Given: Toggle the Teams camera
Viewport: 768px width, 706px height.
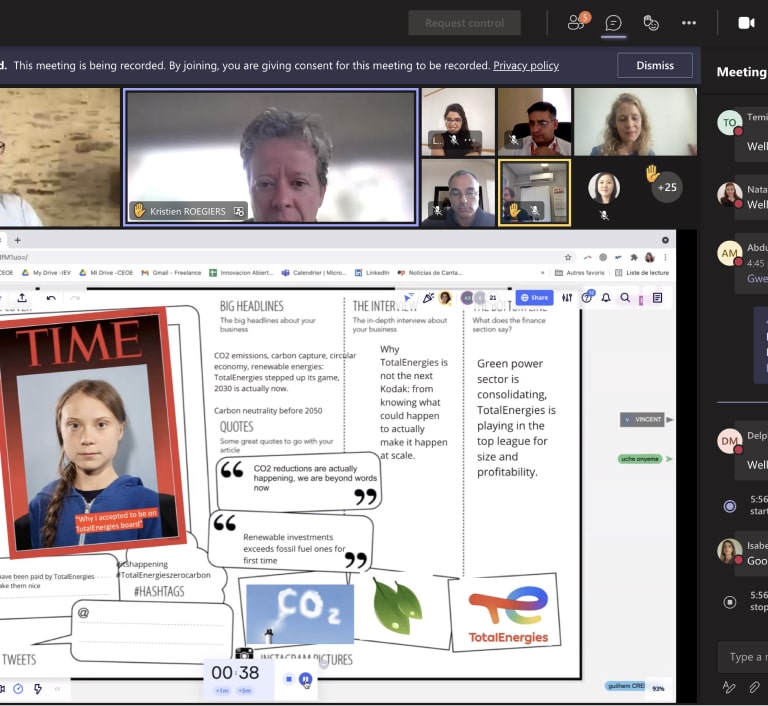Looking at the screenshot, I should (x=746, y=23).
